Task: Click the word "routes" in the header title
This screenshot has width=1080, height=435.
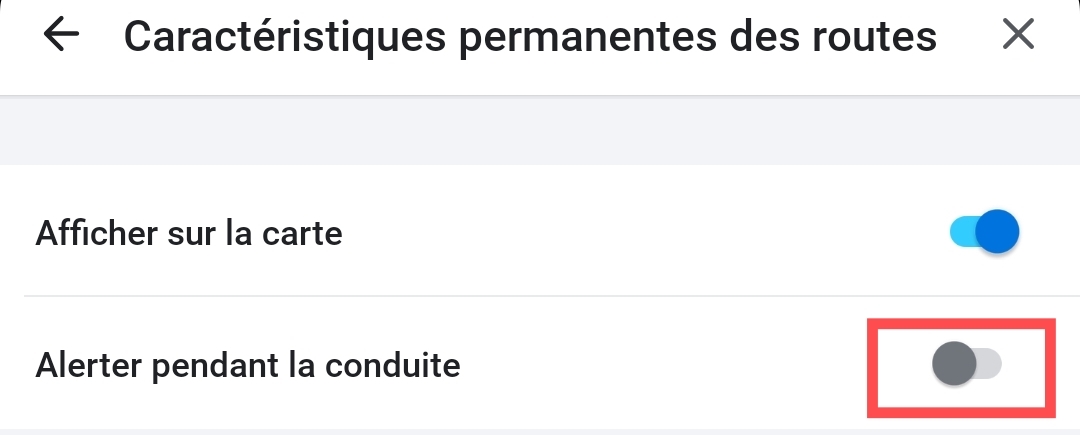Action: click(882, 37)
